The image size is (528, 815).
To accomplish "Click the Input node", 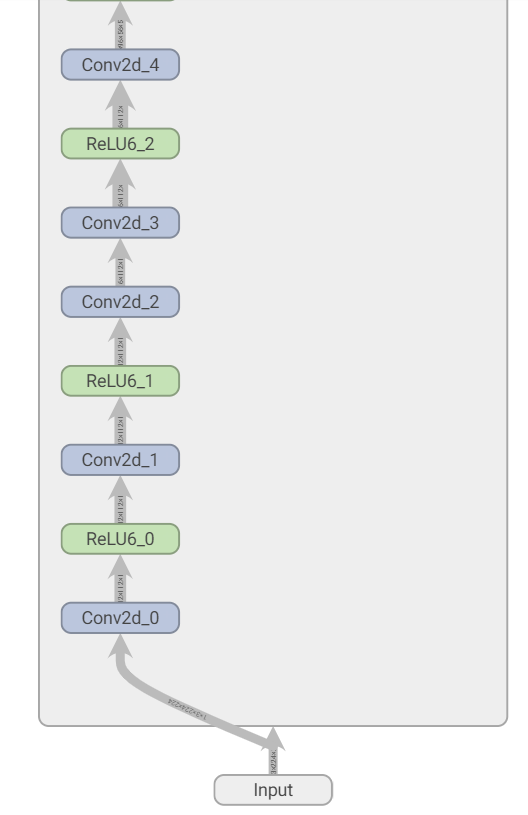I will coord(273,790).
